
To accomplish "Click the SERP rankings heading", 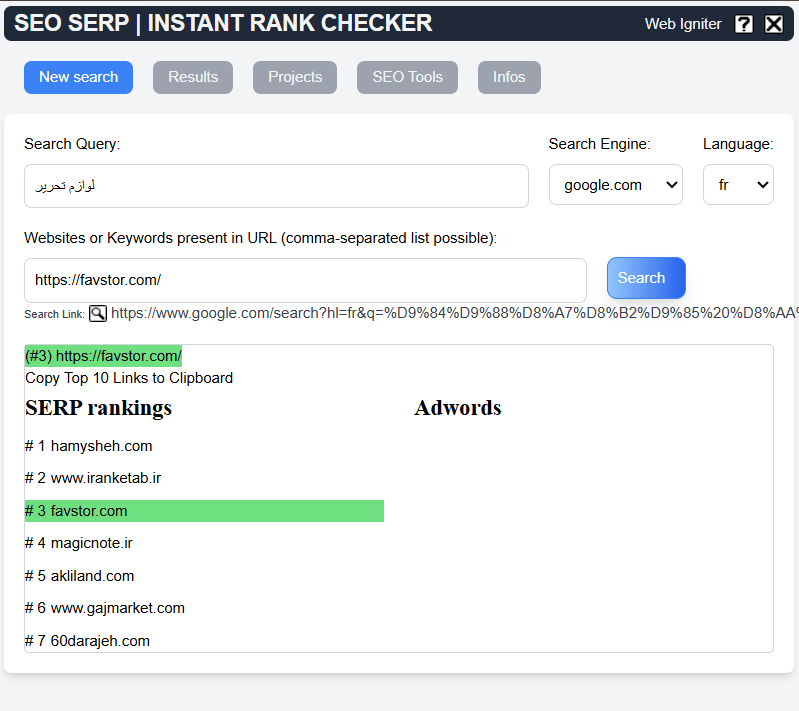I will tap(98, 408).
